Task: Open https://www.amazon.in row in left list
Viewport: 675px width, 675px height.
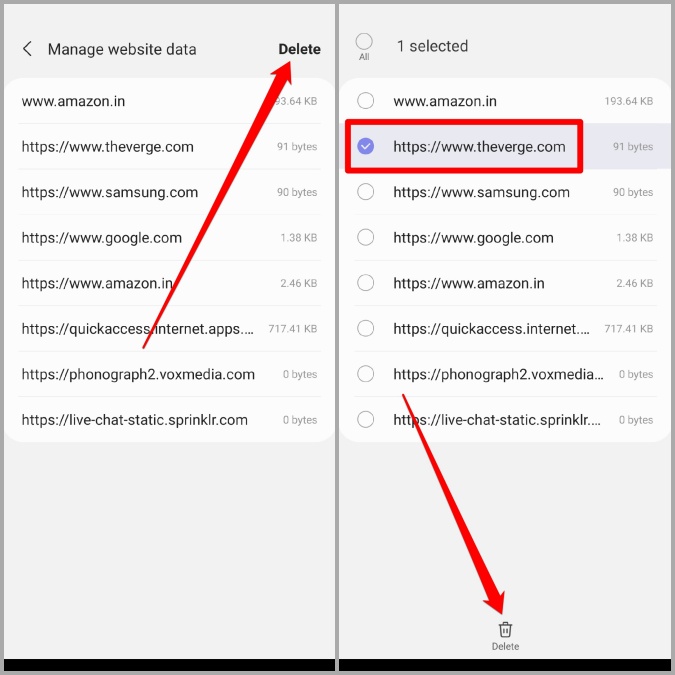Action: [169, 283]
